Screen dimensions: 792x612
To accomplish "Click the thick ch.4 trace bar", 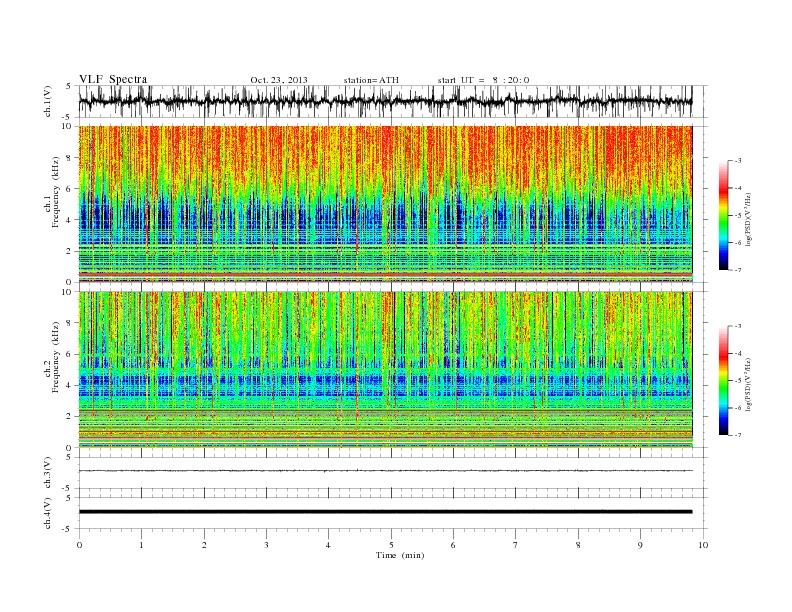I will point(385,512).
